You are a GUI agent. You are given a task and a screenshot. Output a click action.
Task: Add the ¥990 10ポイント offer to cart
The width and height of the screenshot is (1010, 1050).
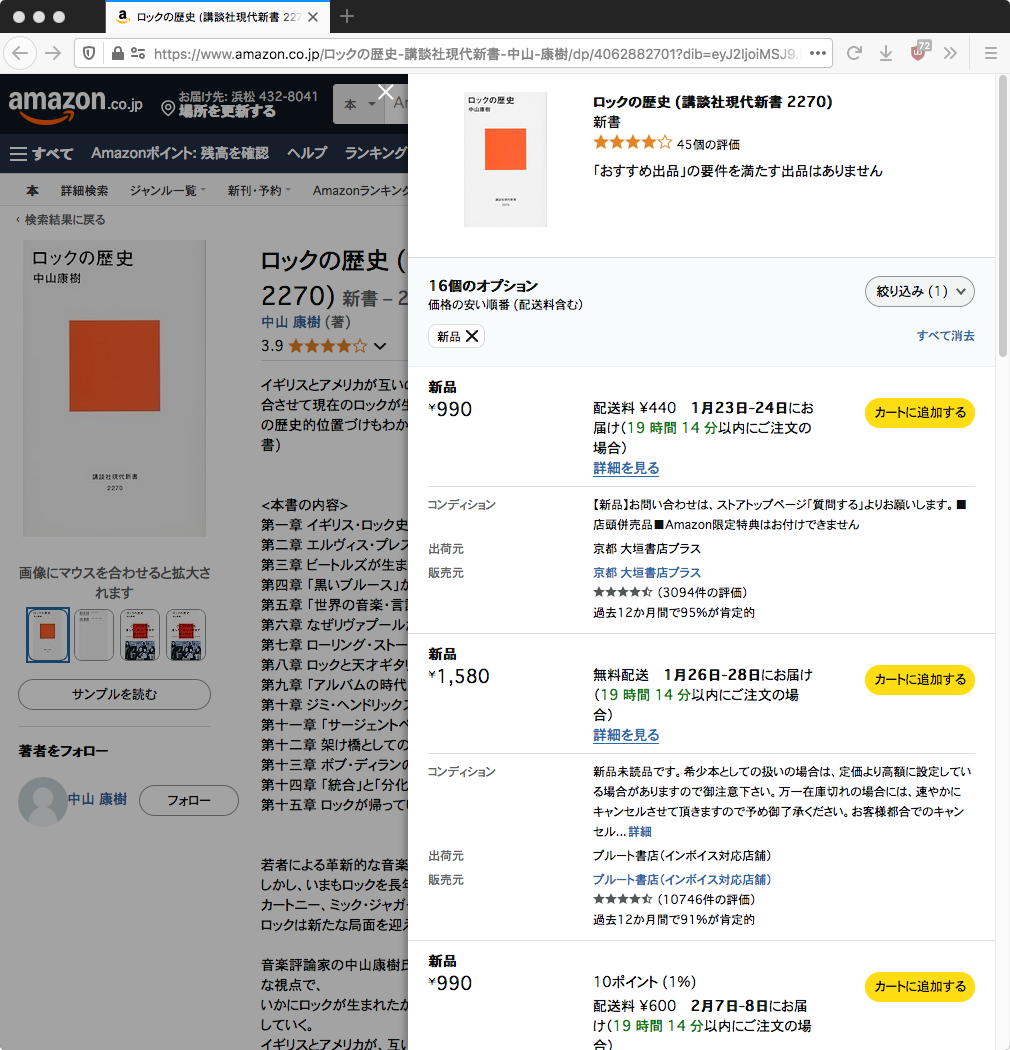click(920, 986)
